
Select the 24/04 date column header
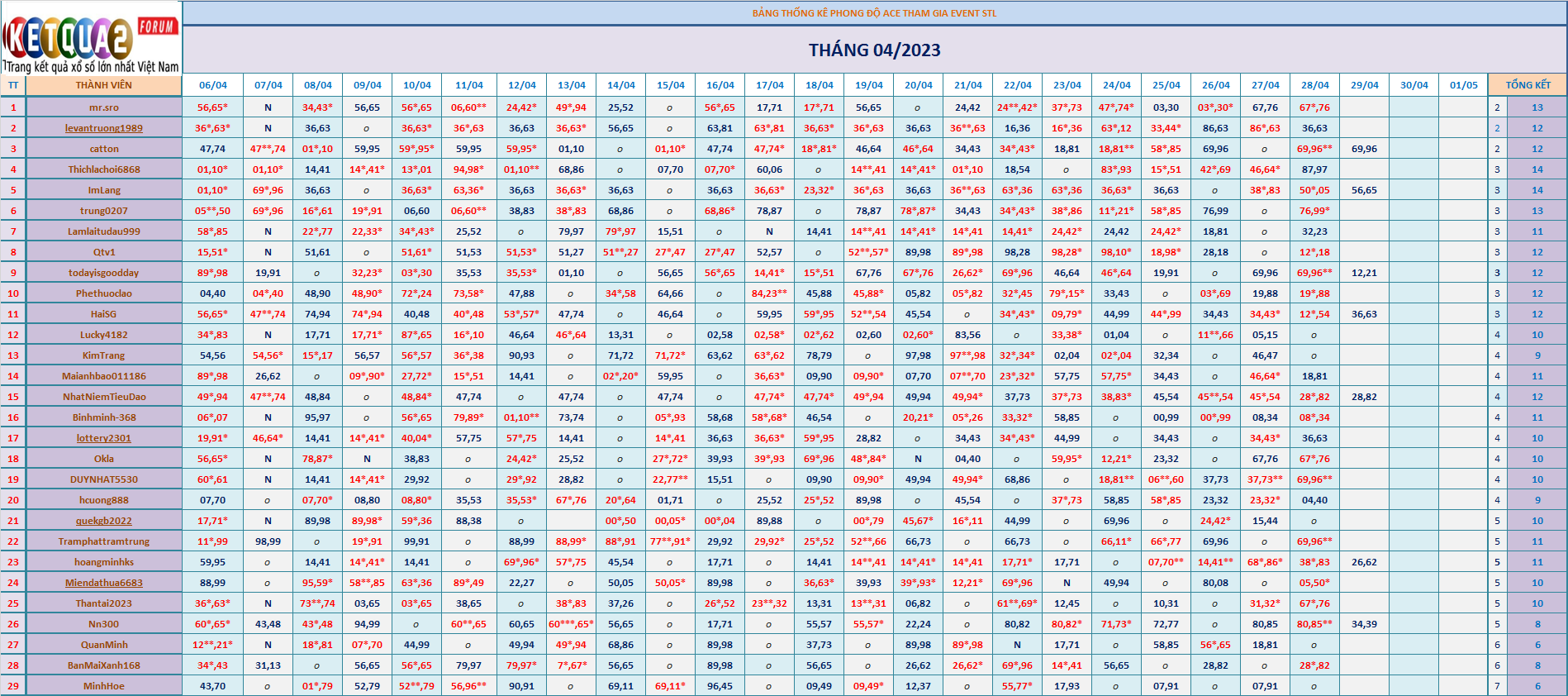coord(1117,85)
